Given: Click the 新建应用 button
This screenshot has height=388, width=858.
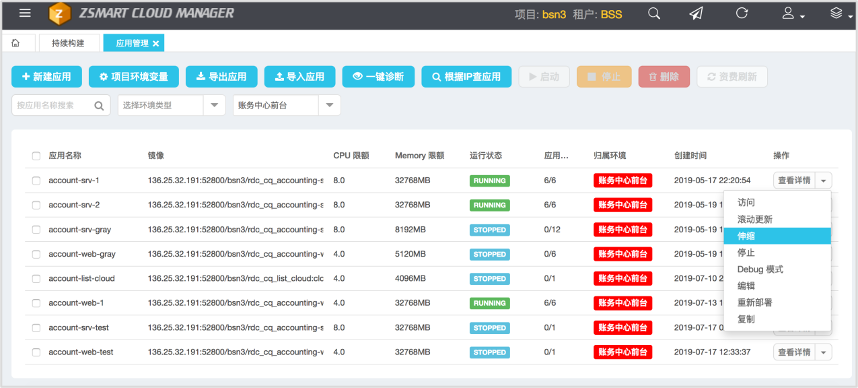Looking at the screenshot, I should tap(47, 77).
